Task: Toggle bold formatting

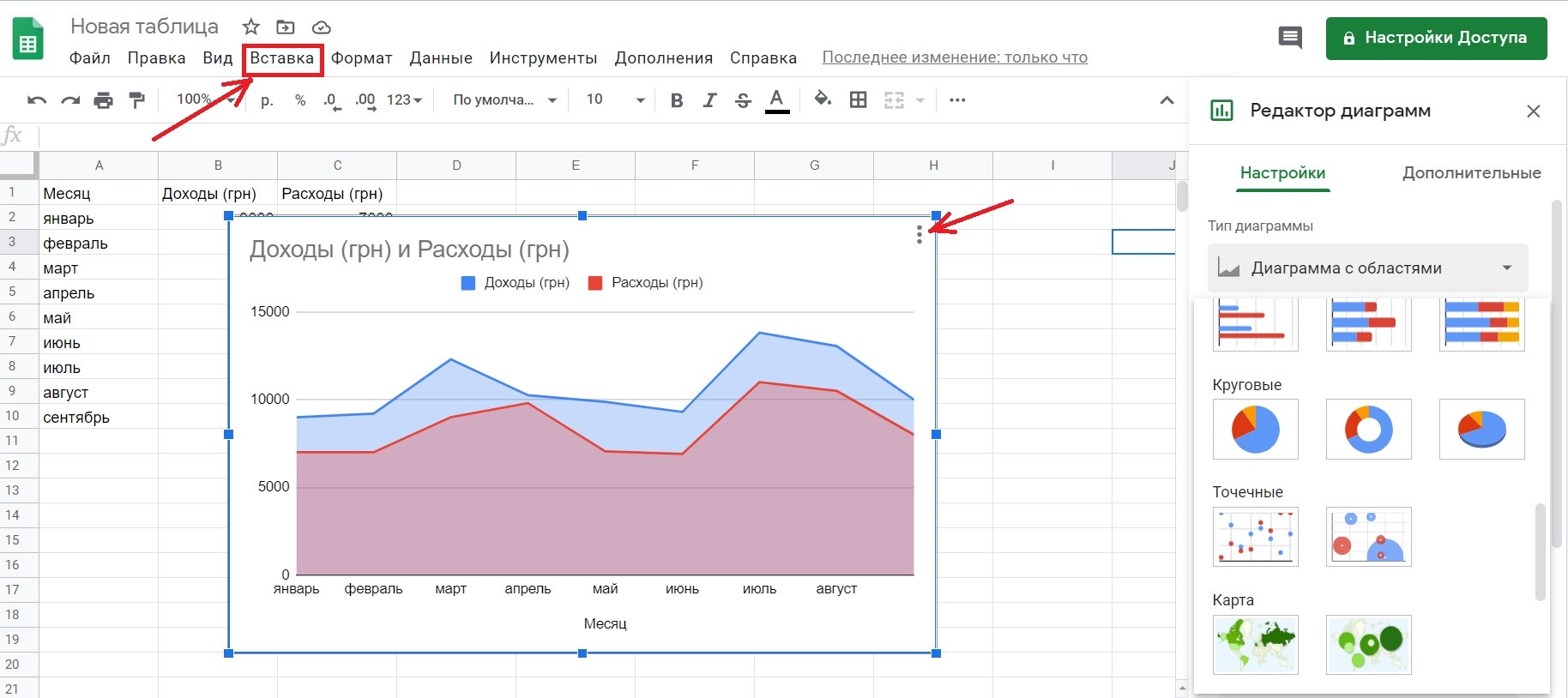Action: coord(677,100)
